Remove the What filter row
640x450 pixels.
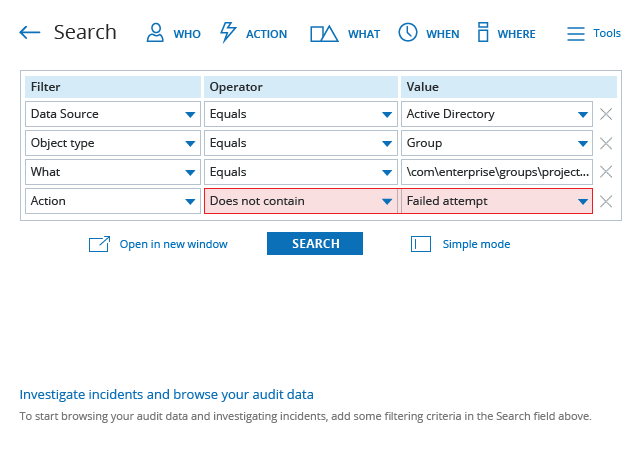606,172
